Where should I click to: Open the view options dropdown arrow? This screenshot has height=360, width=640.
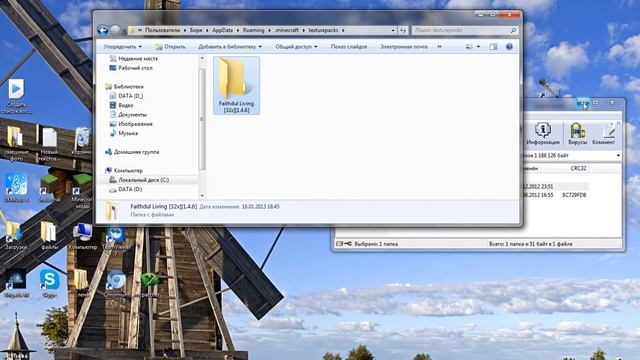478,47
